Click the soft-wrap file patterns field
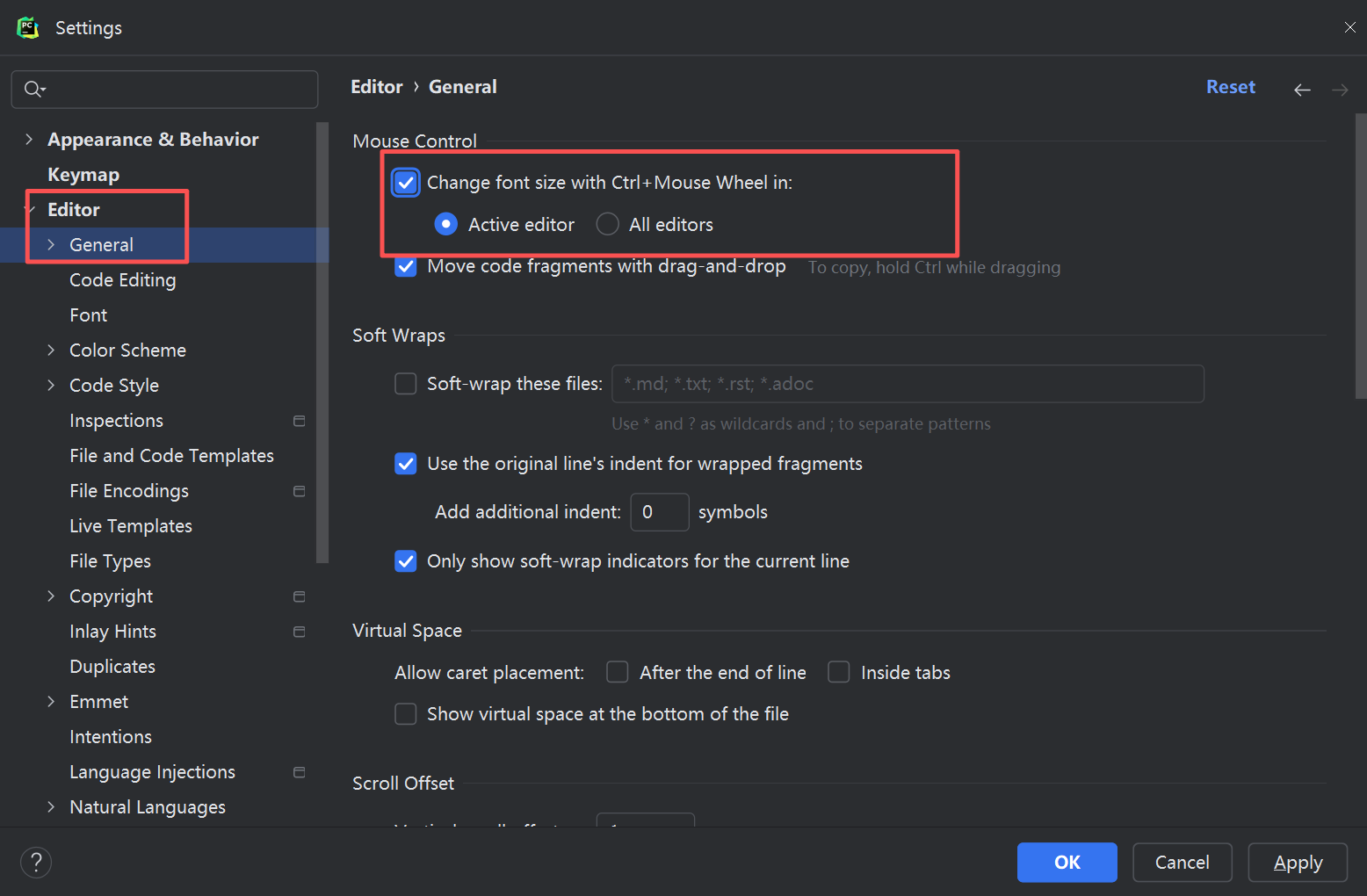This screenshot has width=1367, height=896. pyautogui.click(x=908, y=384)
